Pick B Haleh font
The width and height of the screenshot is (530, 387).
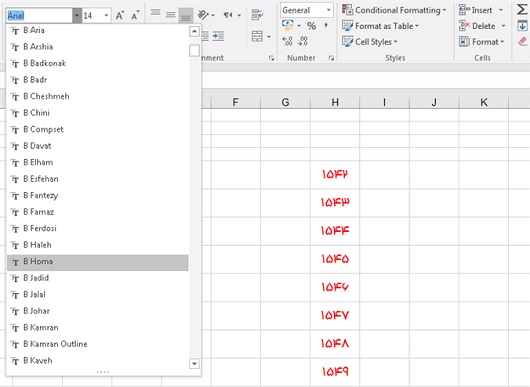click(97, 245)
